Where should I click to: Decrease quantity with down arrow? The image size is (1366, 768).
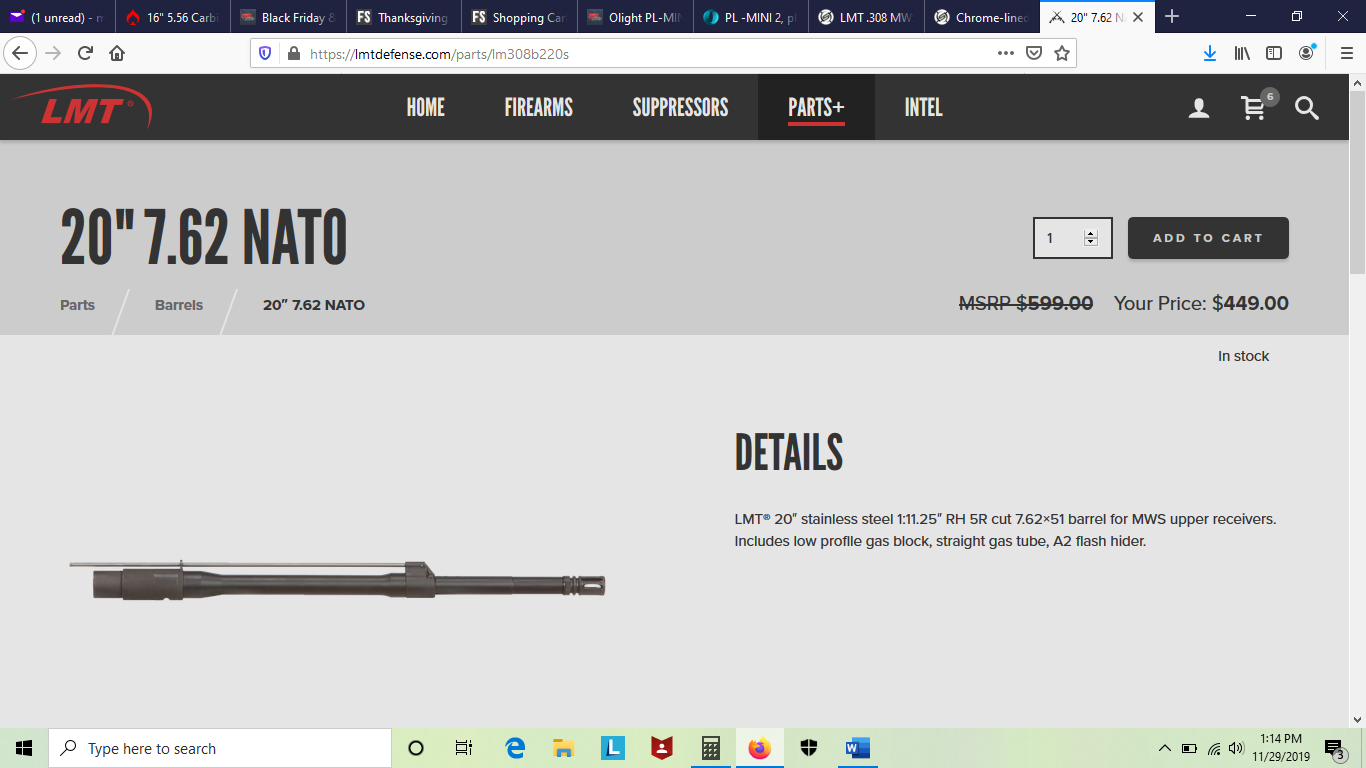pos(1091,242)
